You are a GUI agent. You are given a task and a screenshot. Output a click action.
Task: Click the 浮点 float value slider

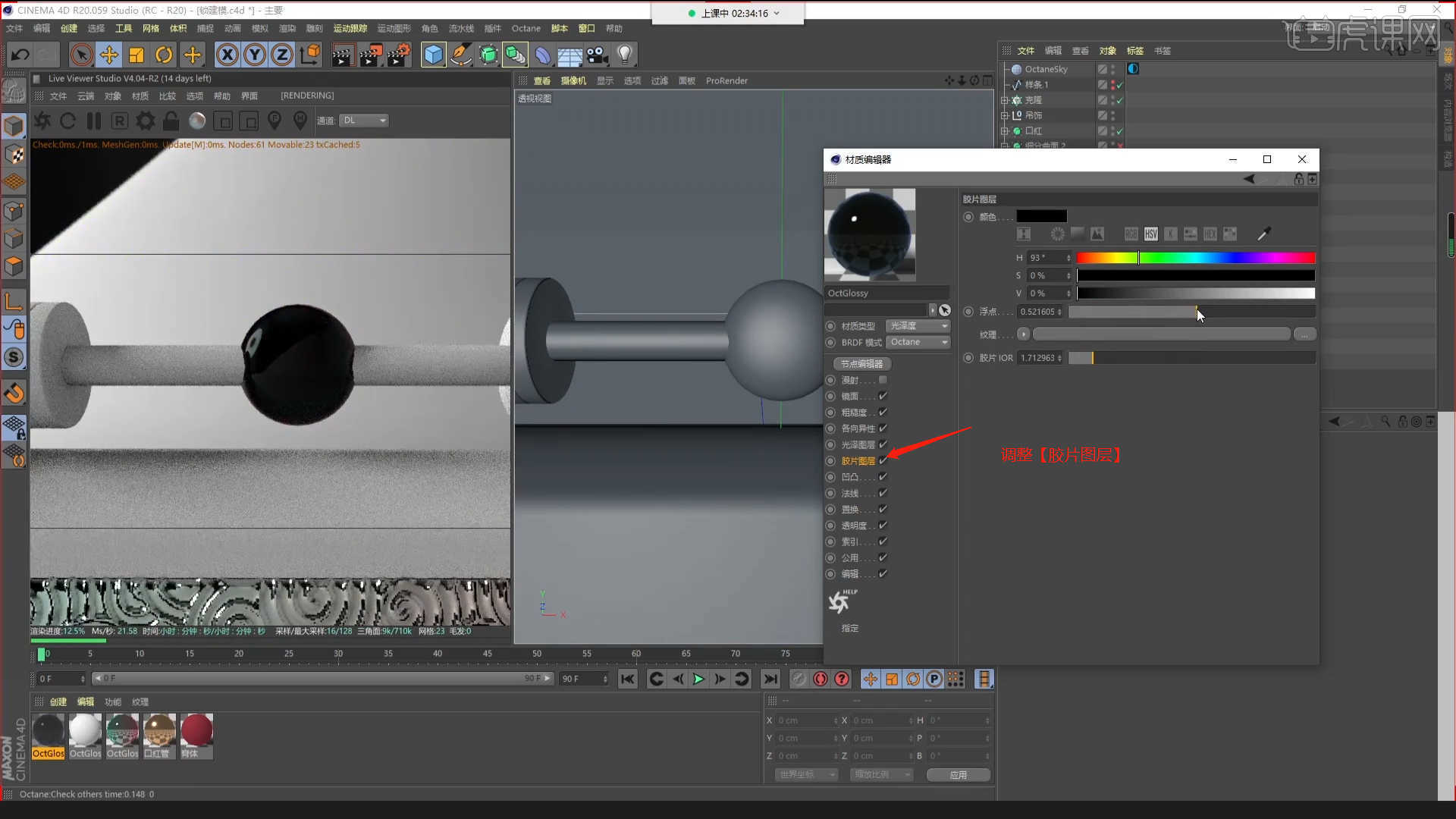[1191, 312]
